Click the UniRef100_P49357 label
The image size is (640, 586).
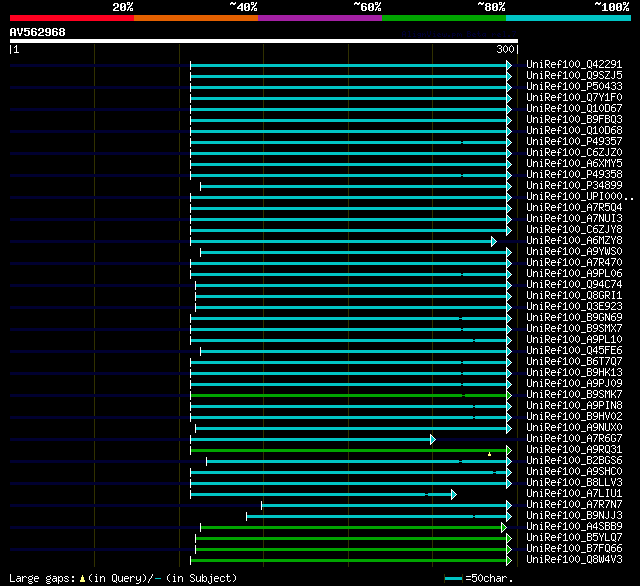(x=574, y=142)
